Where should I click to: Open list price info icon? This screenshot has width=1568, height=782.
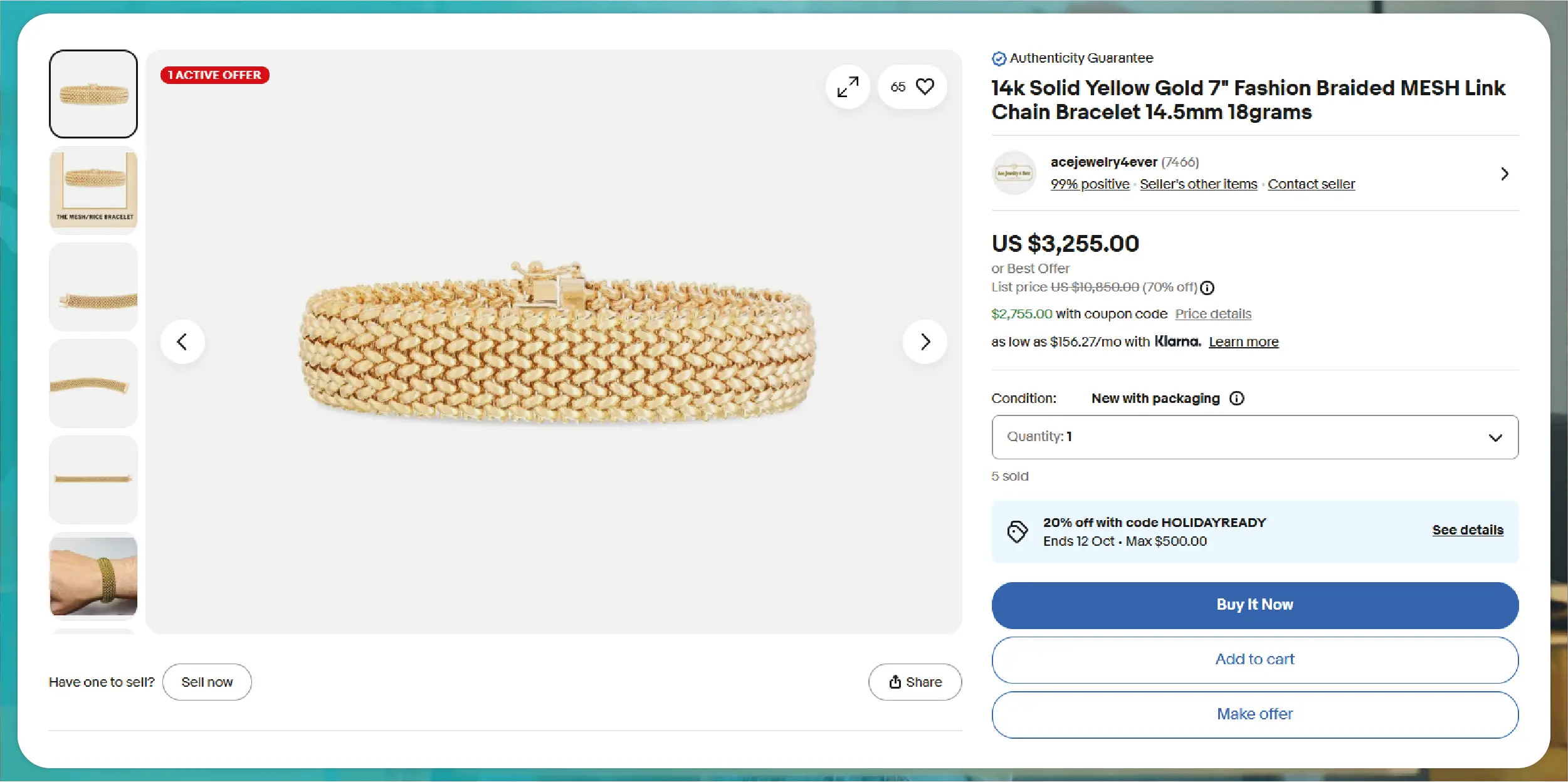click(x=1208, y=288)
